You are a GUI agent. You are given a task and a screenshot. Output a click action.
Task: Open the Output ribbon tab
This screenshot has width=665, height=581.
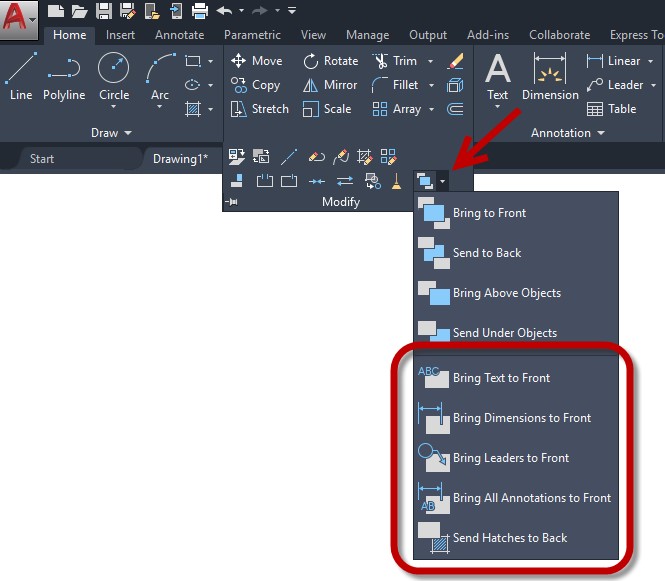pyautogui.click(x=428, y=35)
